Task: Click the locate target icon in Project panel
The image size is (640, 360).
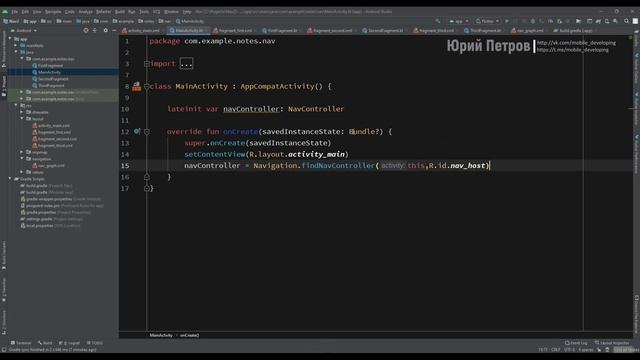Action: click(86, 30)
